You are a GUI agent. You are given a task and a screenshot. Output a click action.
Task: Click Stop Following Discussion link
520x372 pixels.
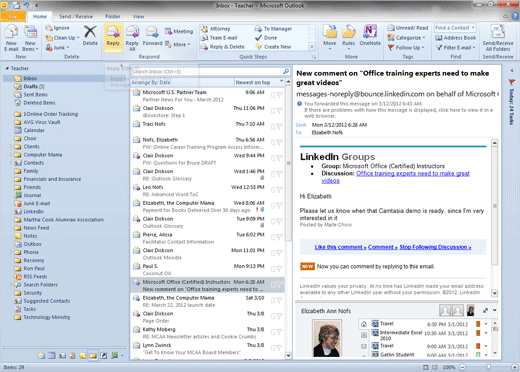click(435, 247)
